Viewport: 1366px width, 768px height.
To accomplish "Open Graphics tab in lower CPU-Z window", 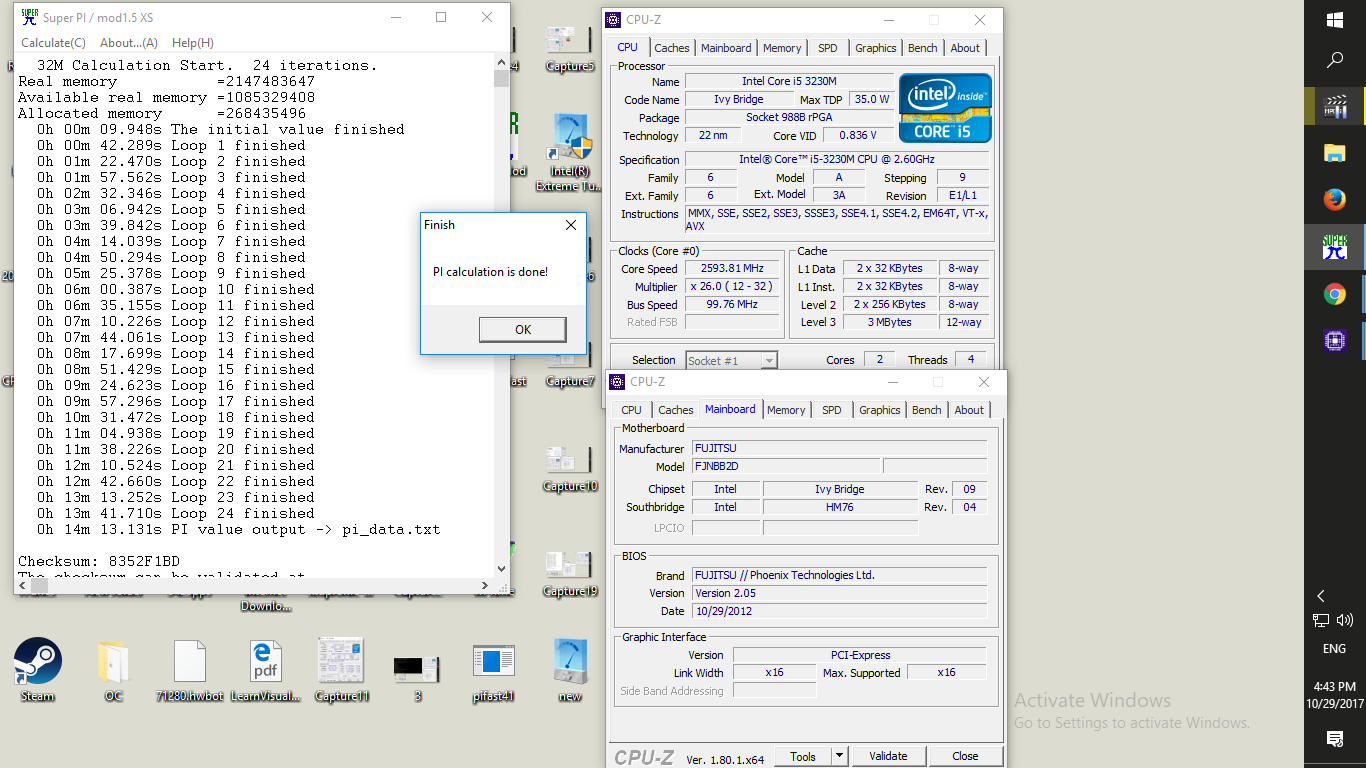I will click(880, 410).
